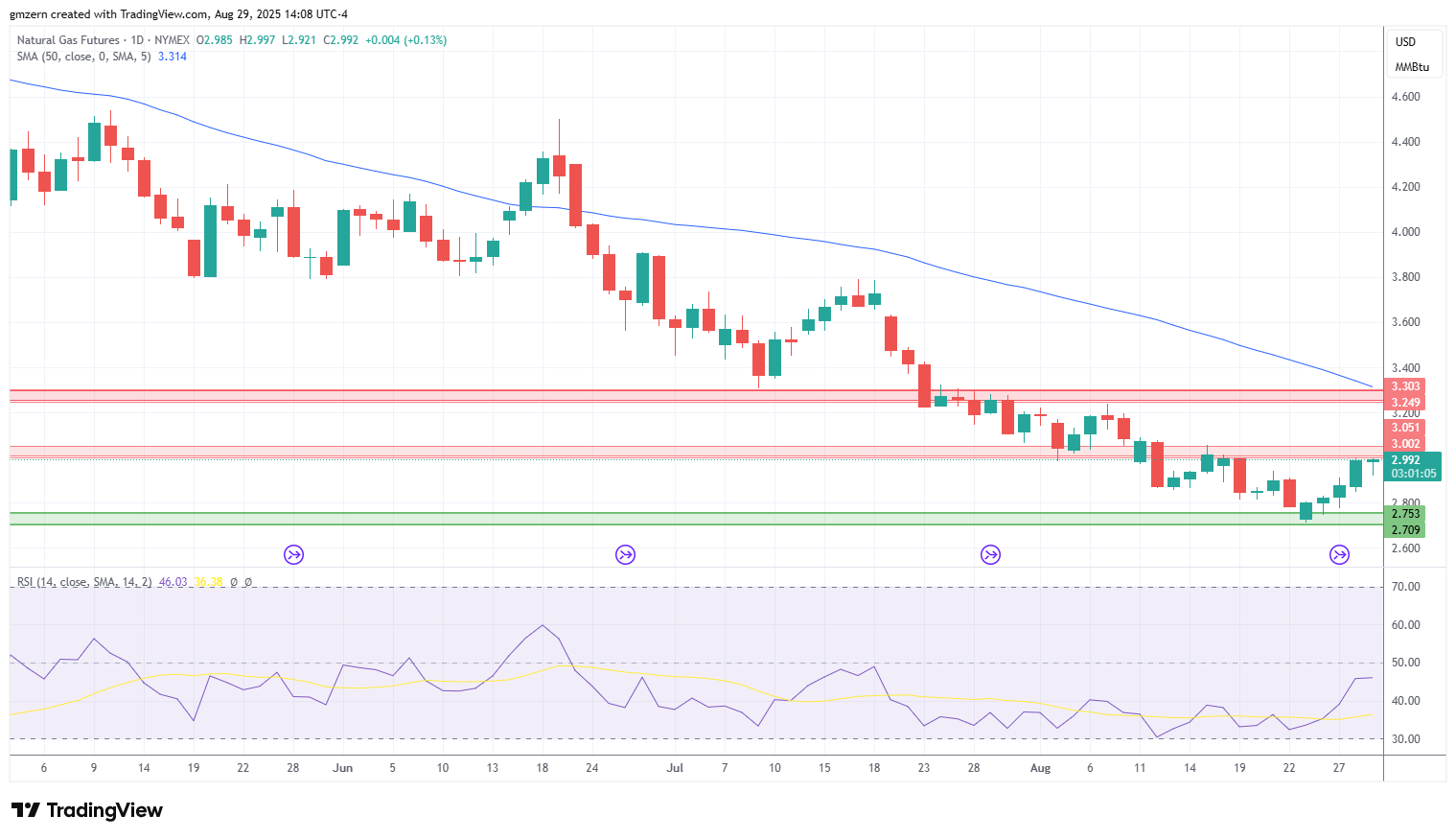Click the 30.00 RSI axis level

coord(1406,739)
